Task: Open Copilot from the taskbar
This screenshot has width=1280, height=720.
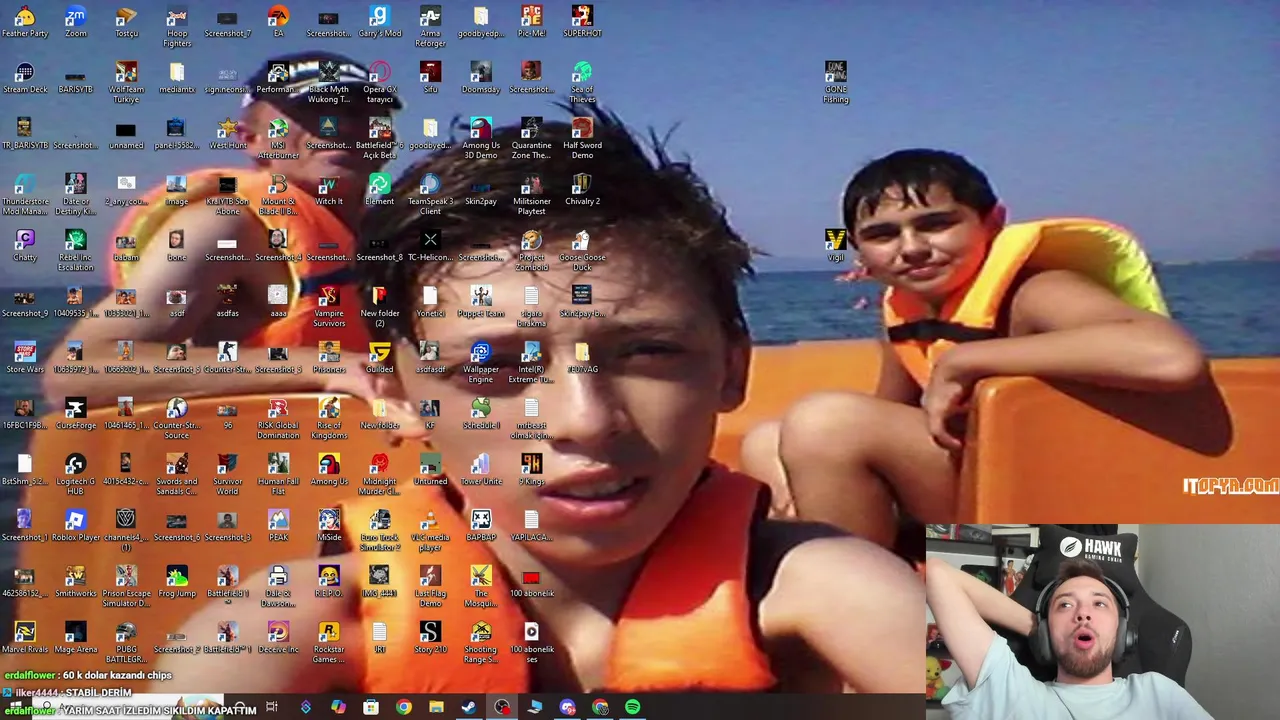Action: 338,707
